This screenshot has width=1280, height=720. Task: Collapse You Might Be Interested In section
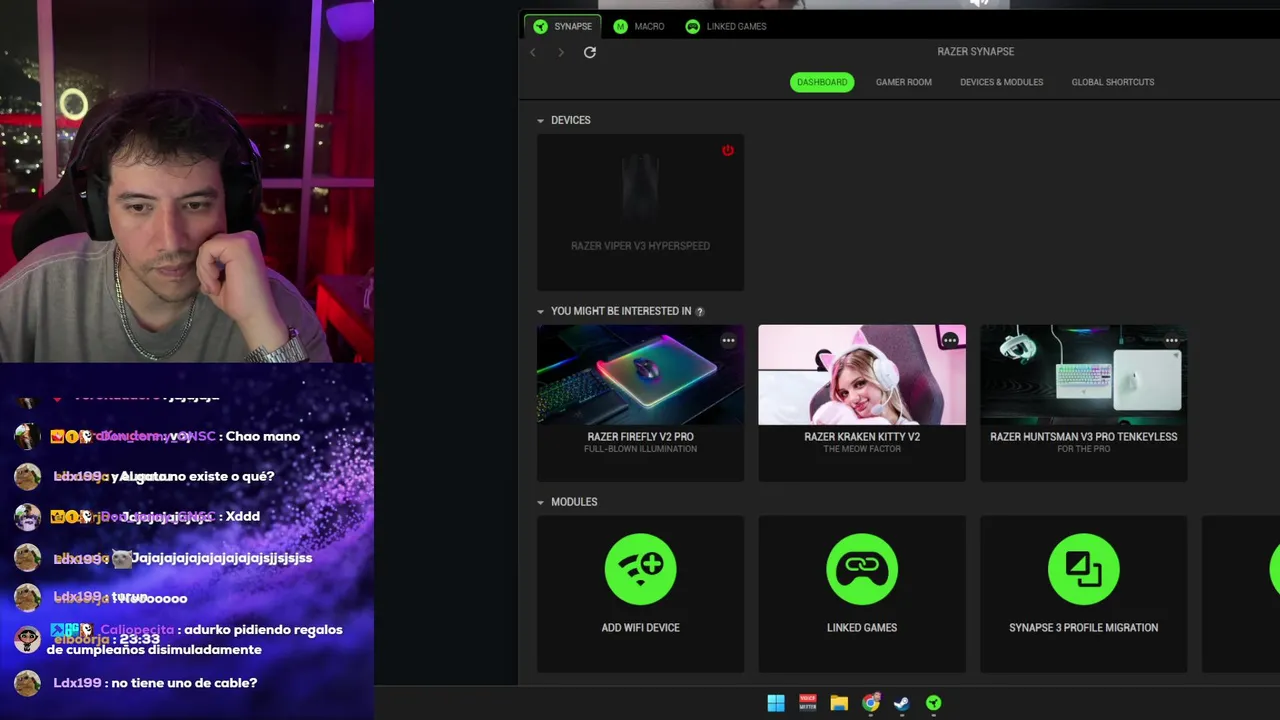(x=541, y=311)
